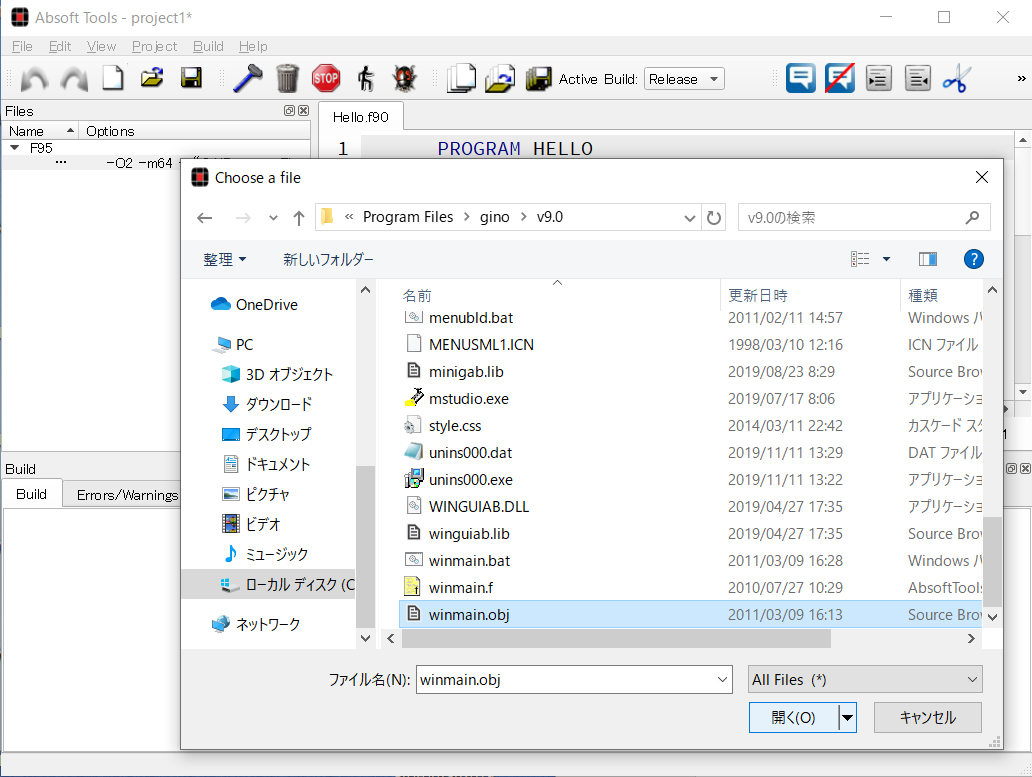The width and height of the screenshot is (1032, 777).
Task: Collapse the F95 tree node
Action: (x=14, y=148)
